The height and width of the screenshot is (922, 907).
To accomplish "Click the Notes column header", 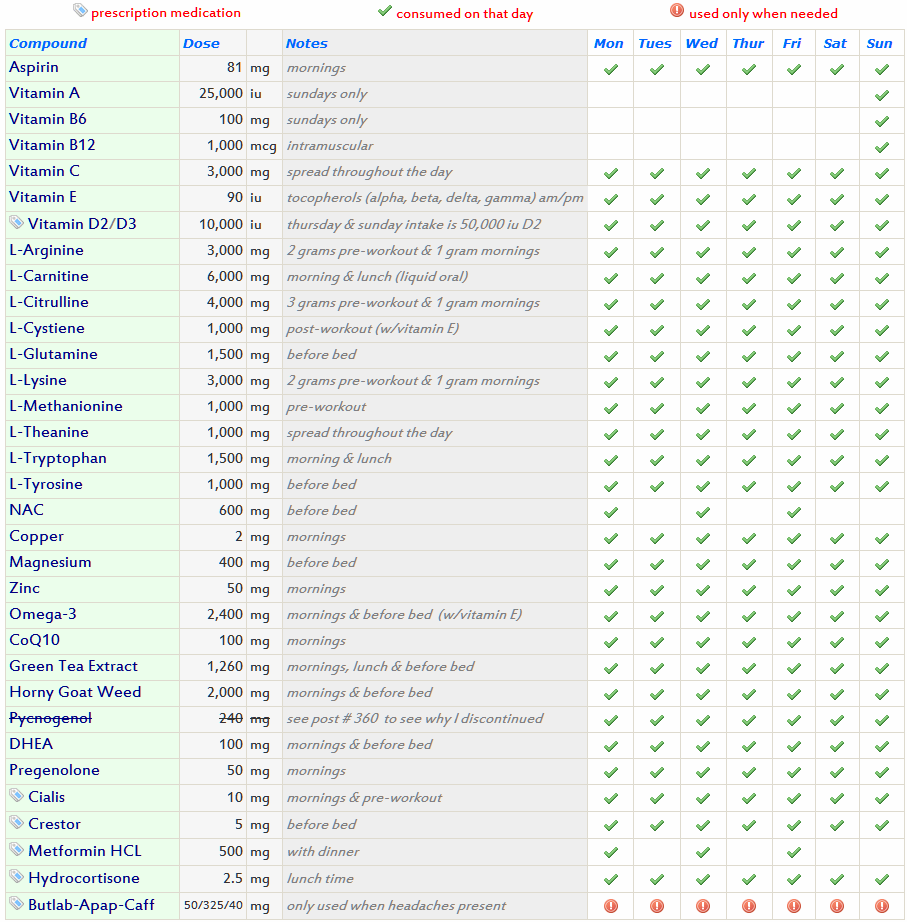I will (306, 43).
